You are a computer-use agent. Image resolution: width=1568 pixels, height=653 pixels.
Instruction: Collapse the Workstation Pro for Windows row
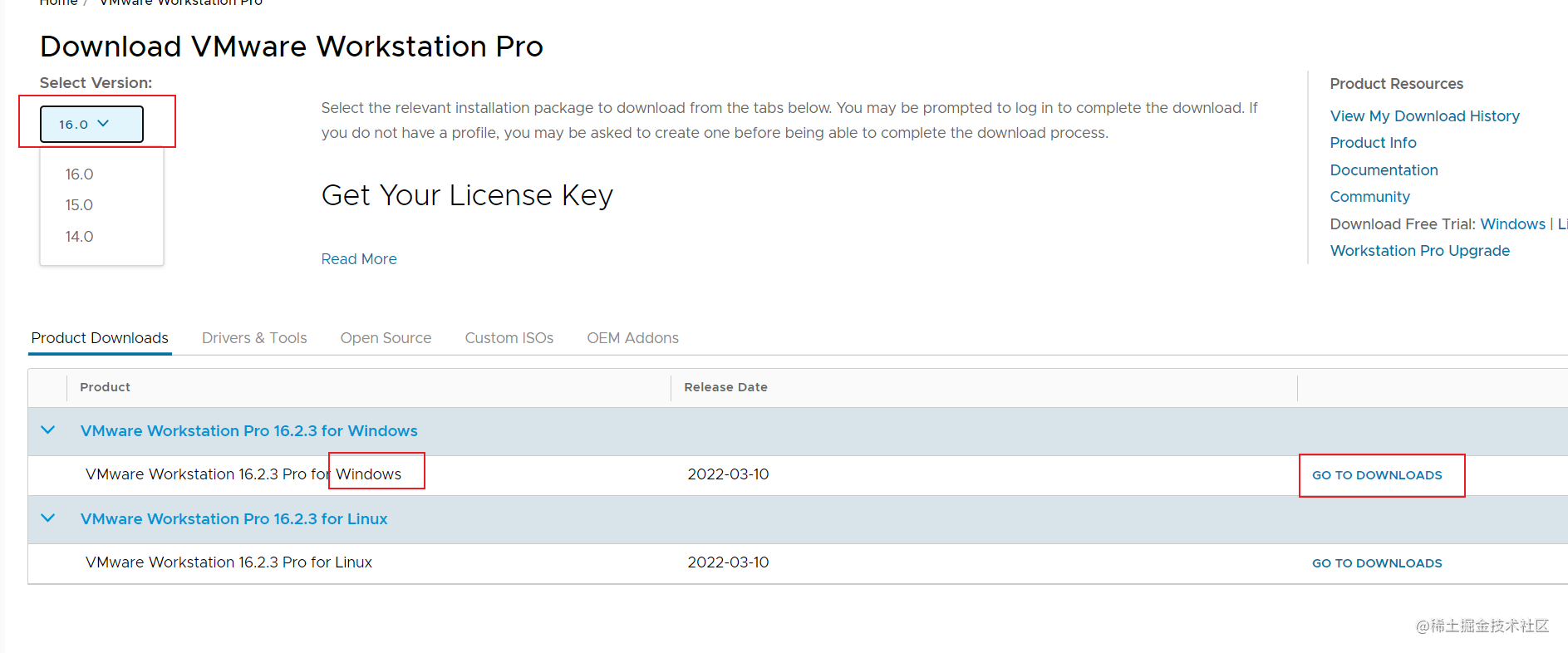click(48, 430)
